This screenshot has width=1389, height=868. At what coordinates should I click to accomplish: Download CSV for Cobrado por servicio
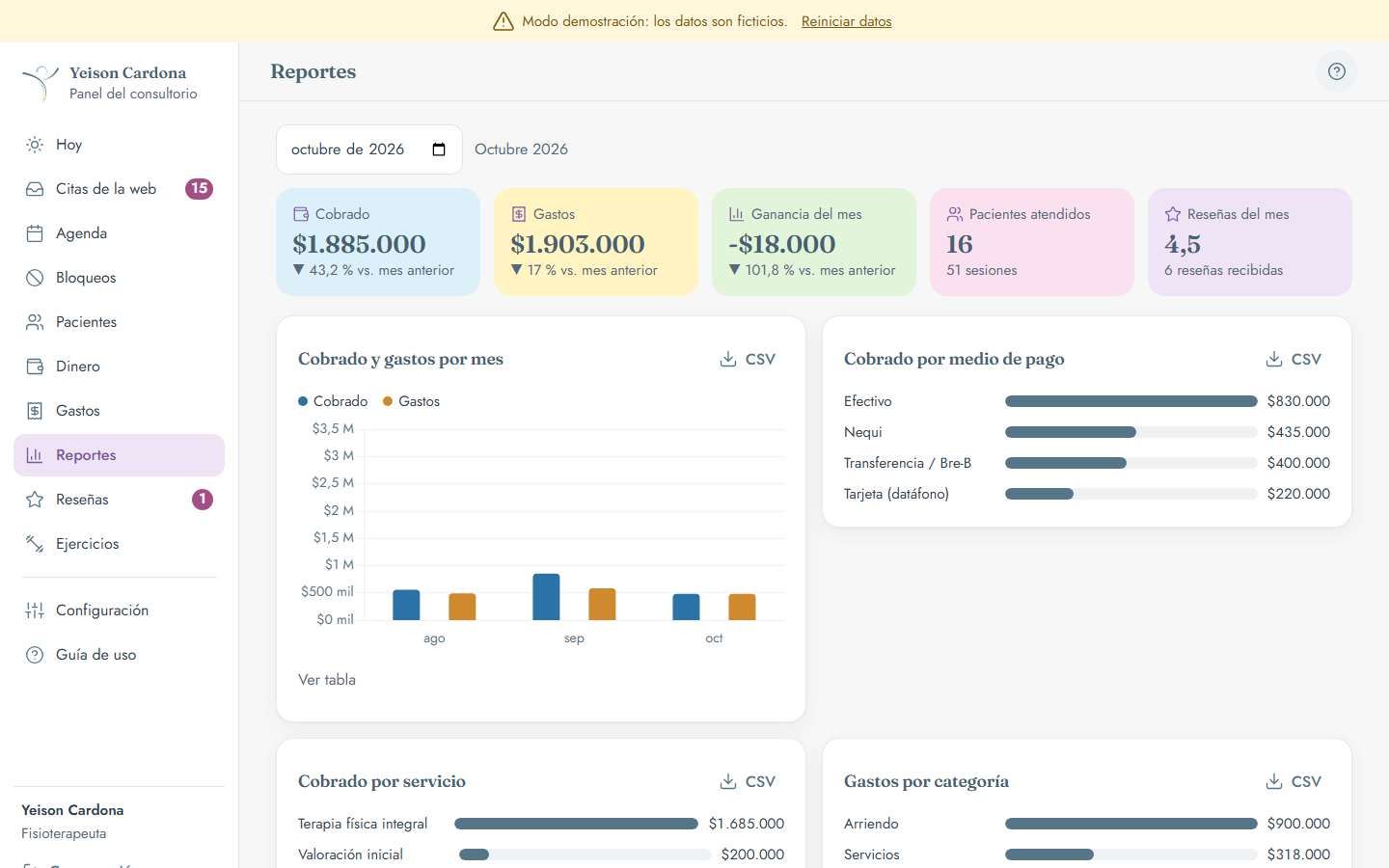pyautogui.click(x=748, y=781)
